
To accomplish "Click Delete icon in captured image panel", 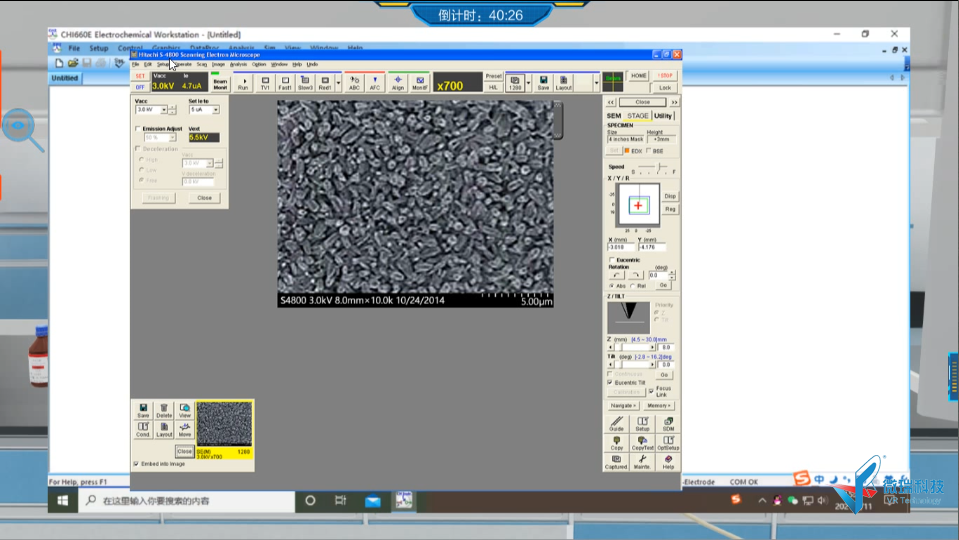I will [x=164, y=410].
